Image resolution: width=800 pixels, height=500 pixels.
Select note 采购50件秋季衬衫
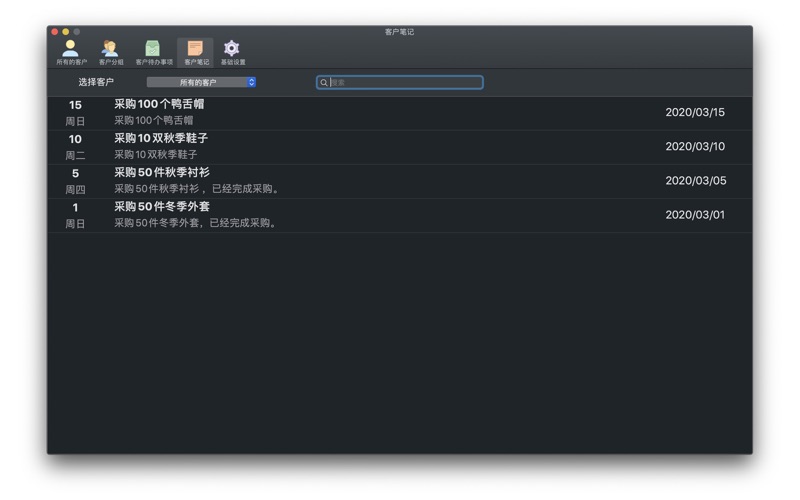click(399, 181)
